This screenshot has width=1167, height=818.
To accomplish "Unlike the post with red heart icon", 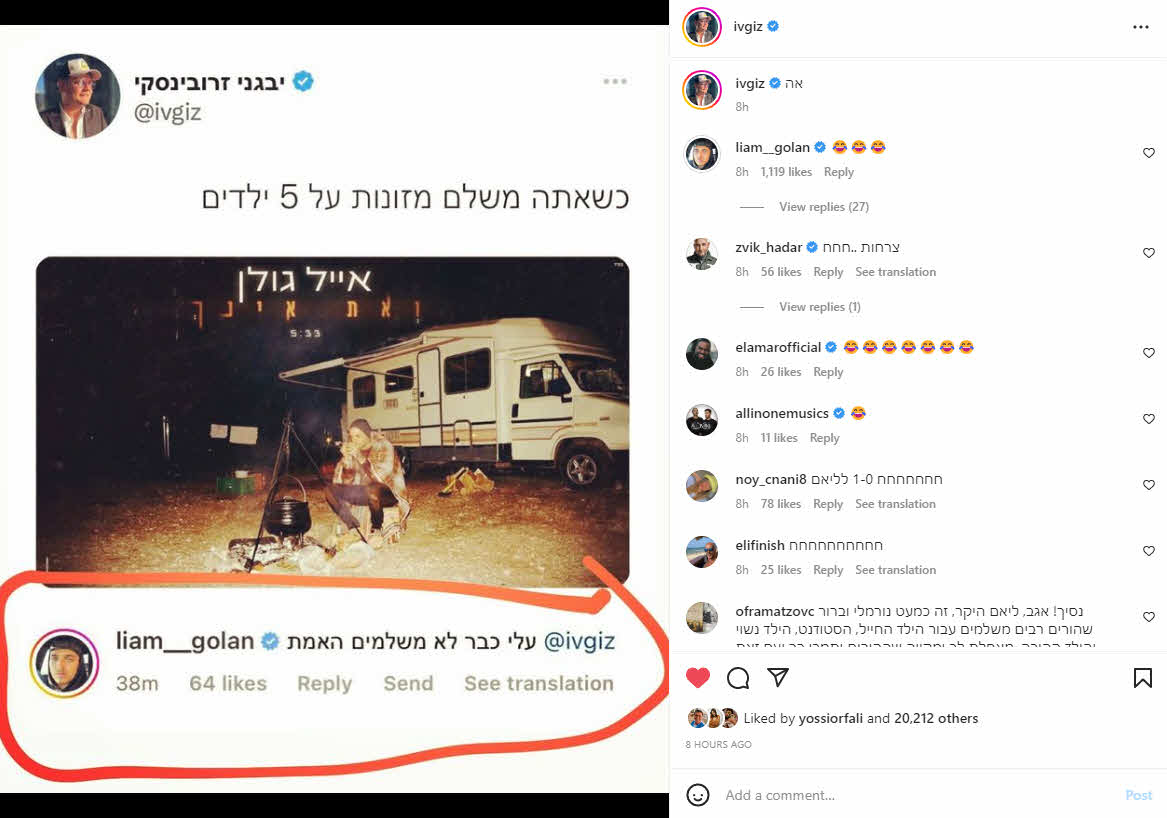I will pos(697,677).
